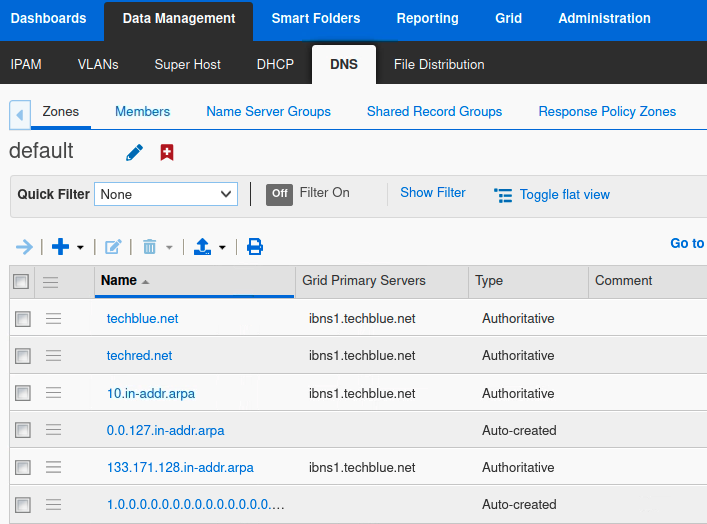707x524 pixels.
Task: Click the export upload icon
Action: tap(202, 246)
